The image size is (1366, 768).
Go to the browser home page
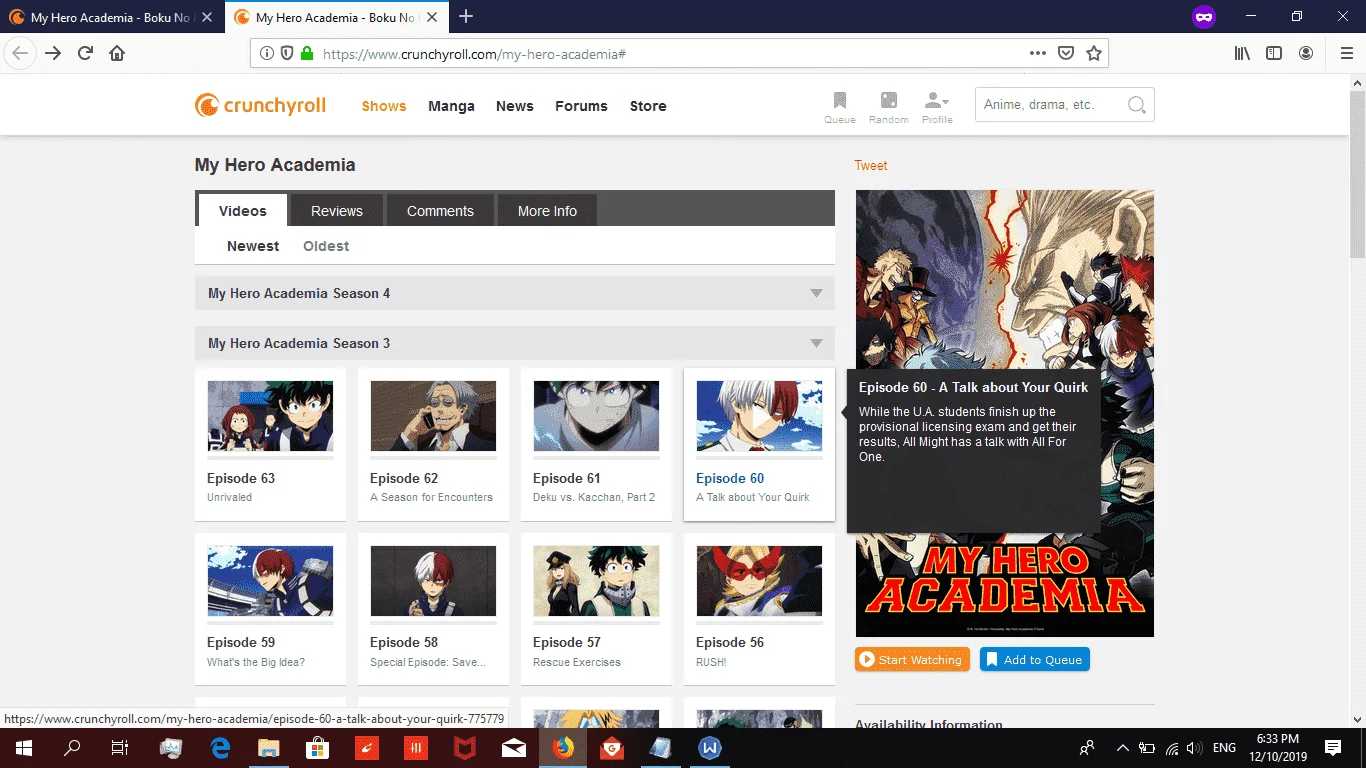point(117,53)
